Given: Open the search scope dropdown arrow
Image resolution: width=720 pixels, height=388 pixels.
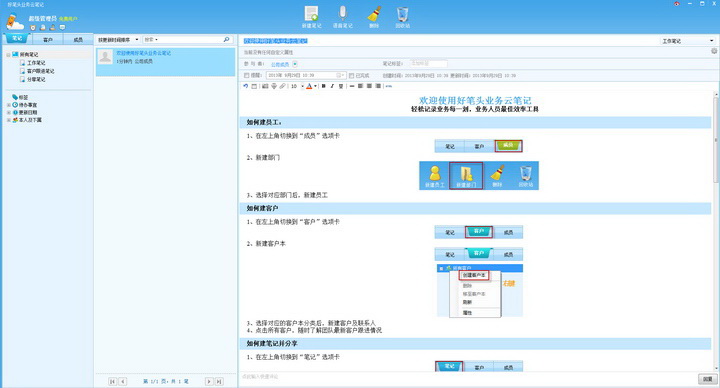Looking at the screenshot, I should coord(157,40).
